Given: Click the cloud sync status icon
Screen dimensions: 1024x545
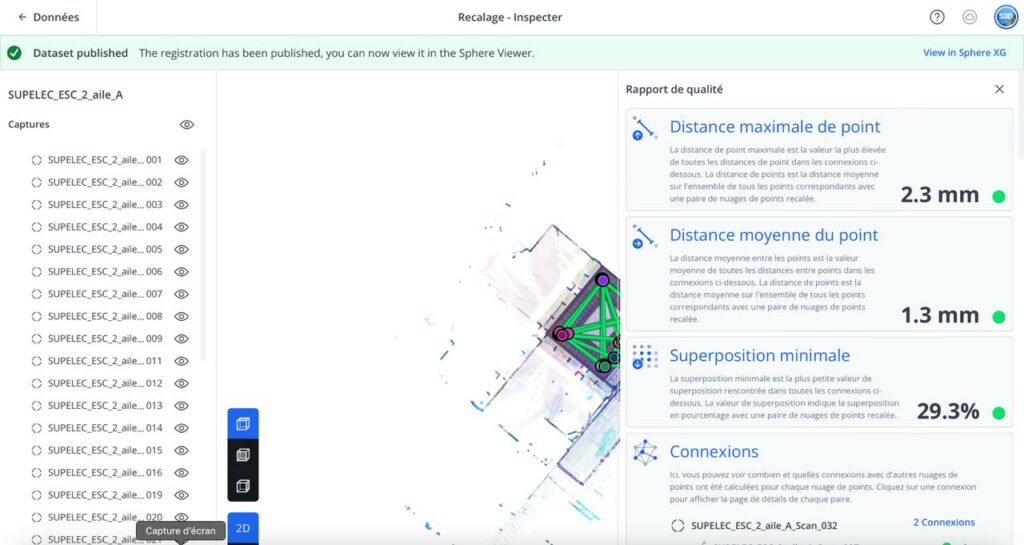Looking at the screenshot, I should click(970, 17).
